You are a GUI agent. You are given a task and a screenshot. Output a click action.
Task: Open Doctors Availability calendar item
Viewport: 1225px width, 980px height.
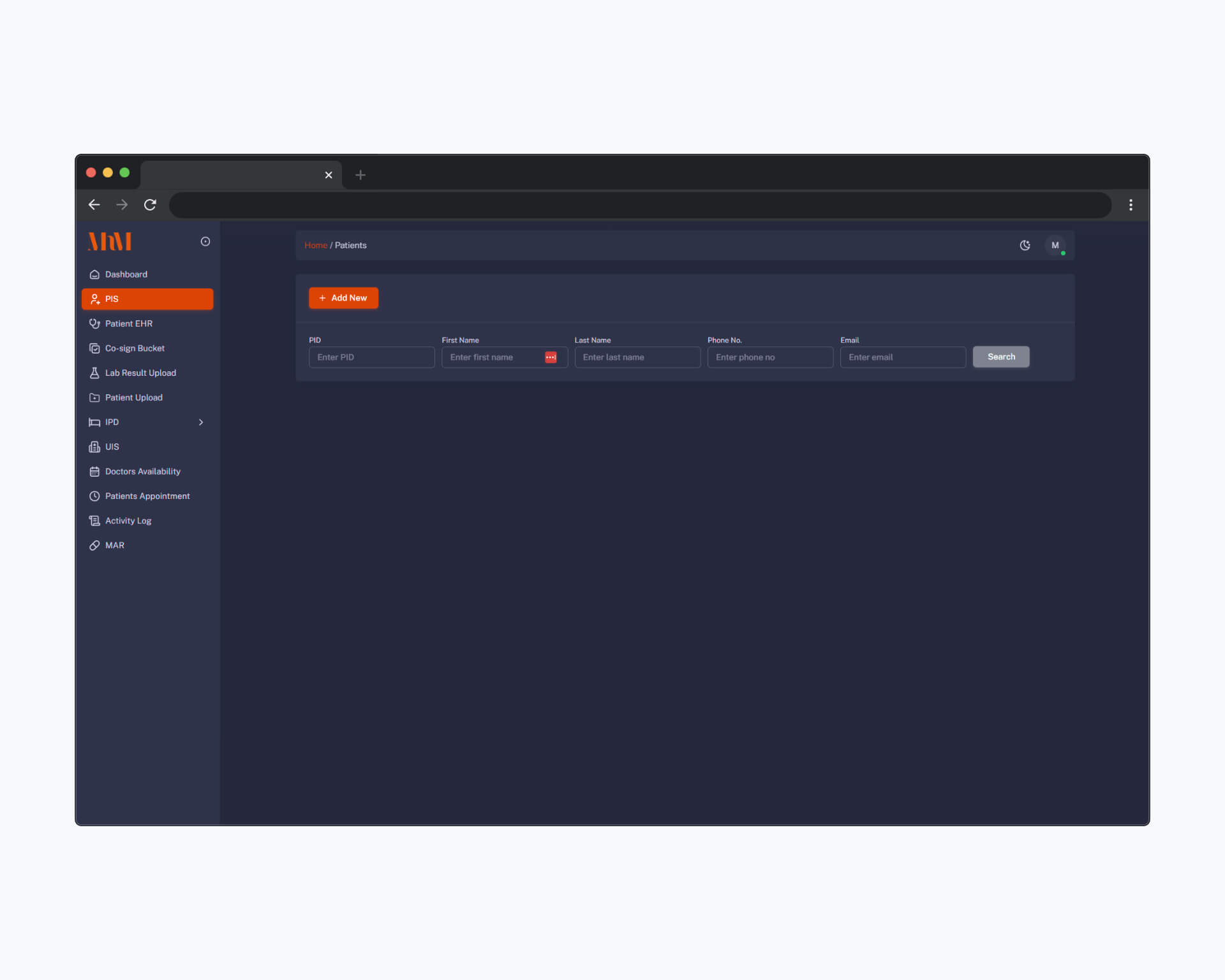pos(142,471)
